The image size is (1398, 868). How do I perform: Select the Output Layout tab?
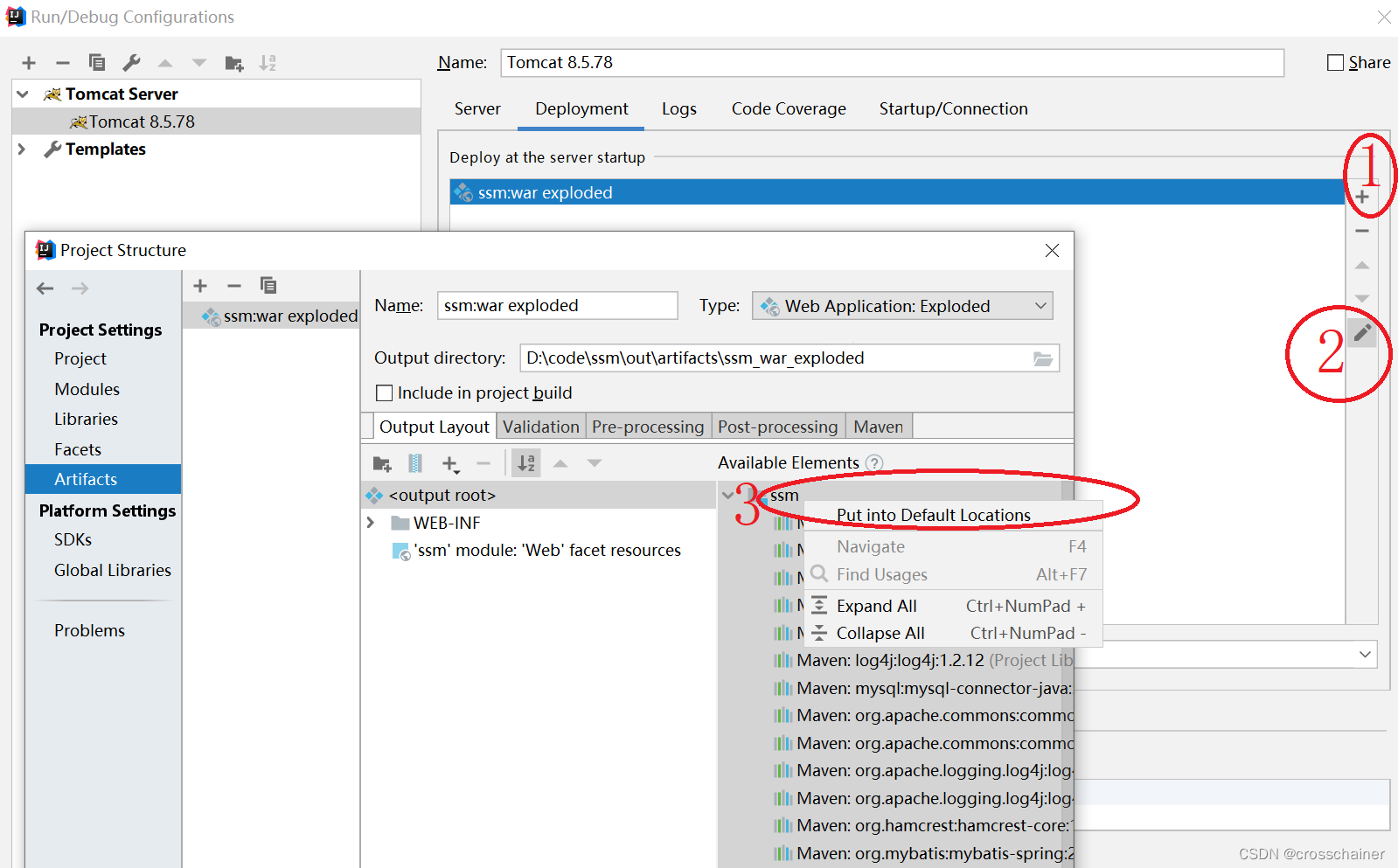[x=435, y=427]
